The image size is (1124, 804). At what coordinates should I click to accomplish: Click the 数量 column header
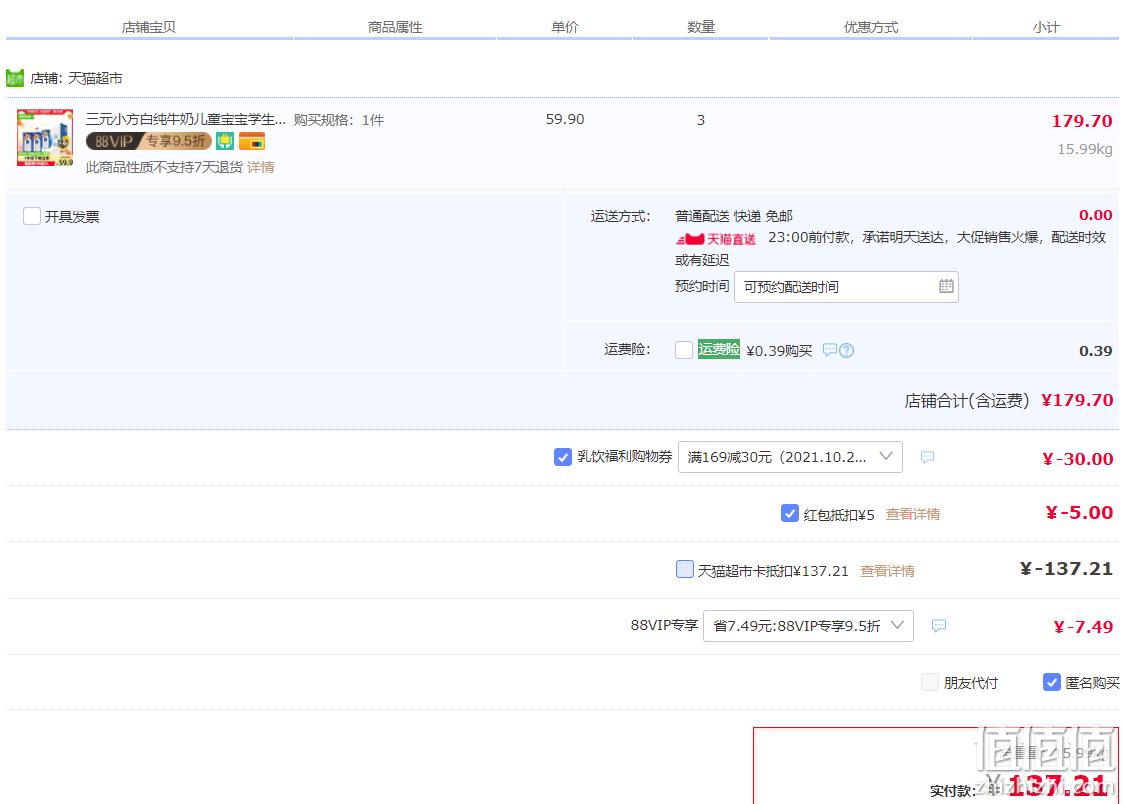[x=701, y=27]
